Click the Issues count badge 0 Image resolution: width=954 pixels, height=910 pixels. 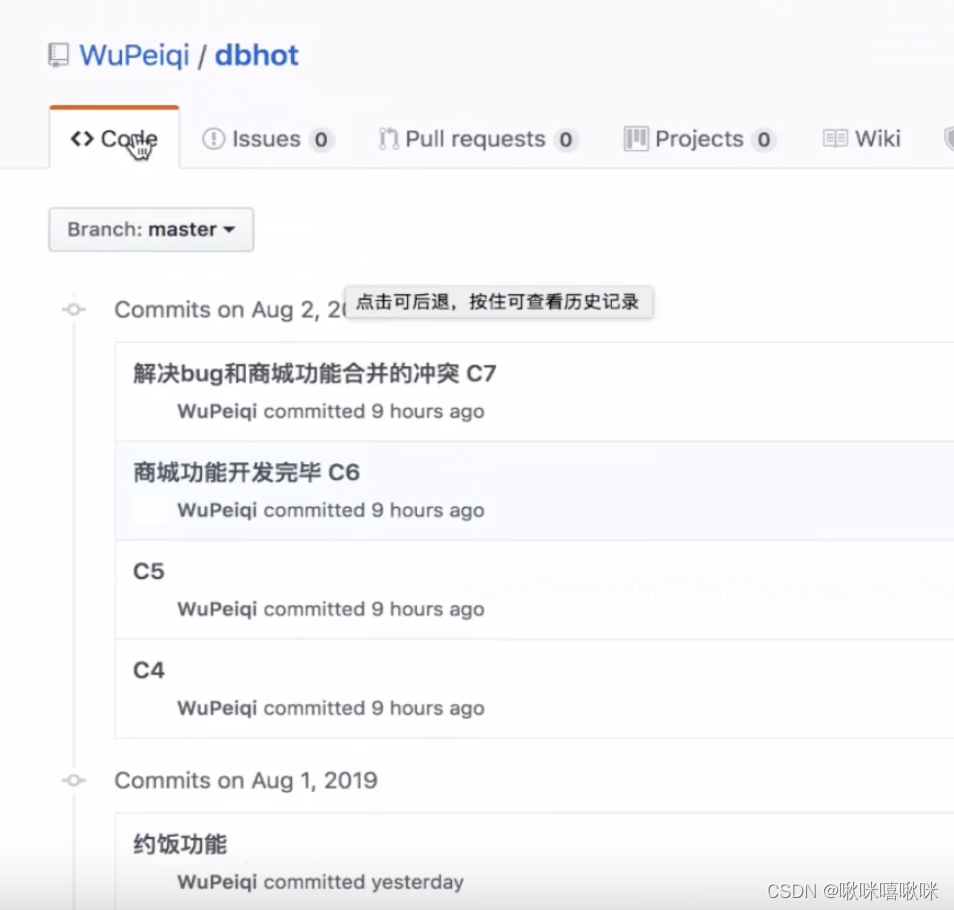point(321,140)
